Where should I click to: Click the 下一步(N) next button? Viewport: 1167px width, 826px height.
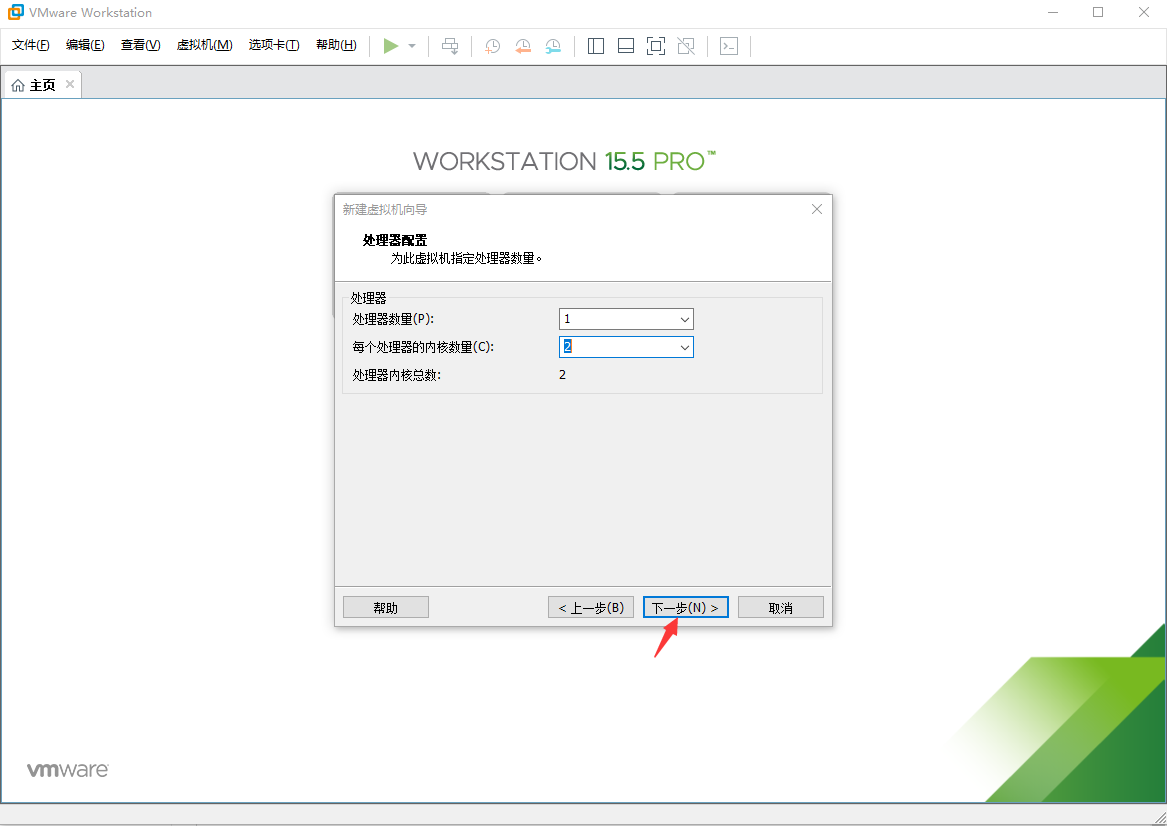click(x=685, y=607)
